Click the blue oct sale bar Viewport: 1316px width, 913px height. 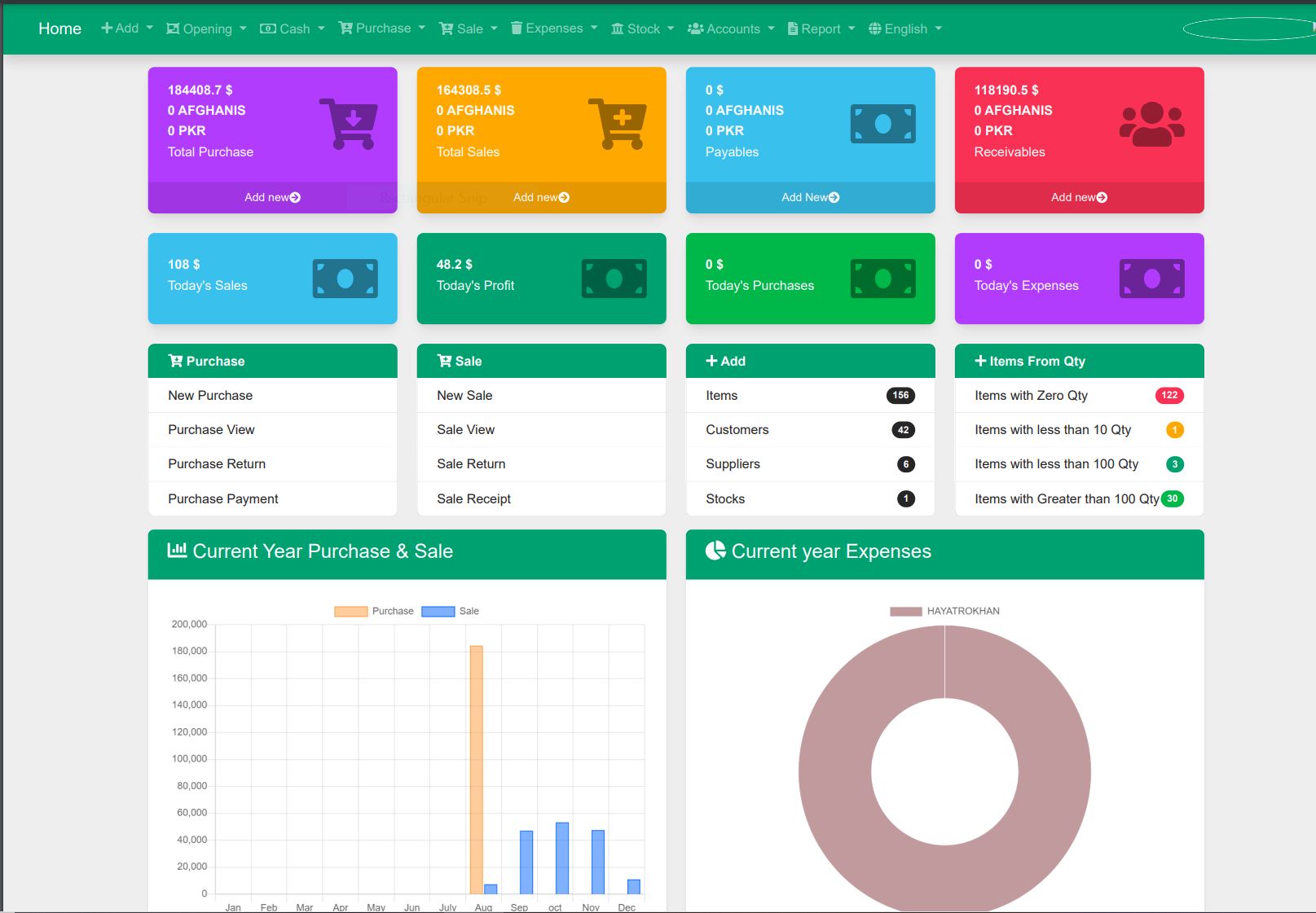click(562, 858)
